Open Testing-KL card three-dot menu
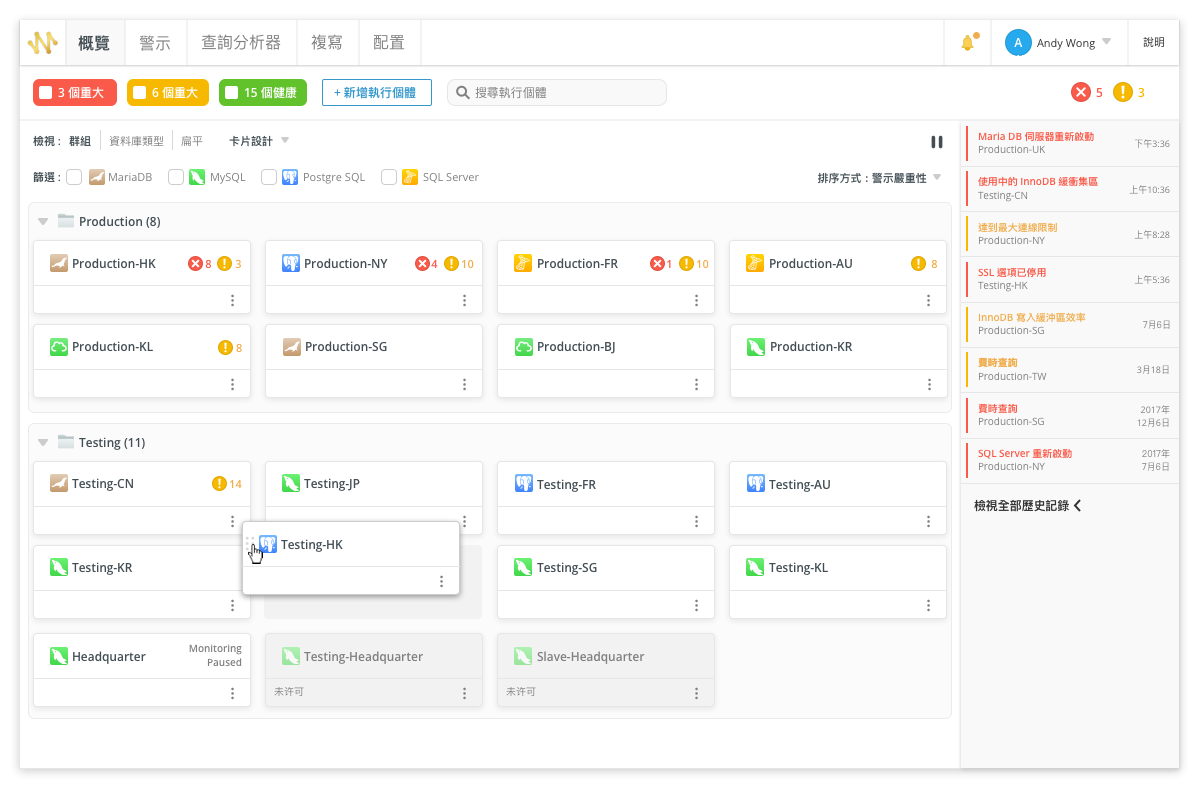 (928, 605)
